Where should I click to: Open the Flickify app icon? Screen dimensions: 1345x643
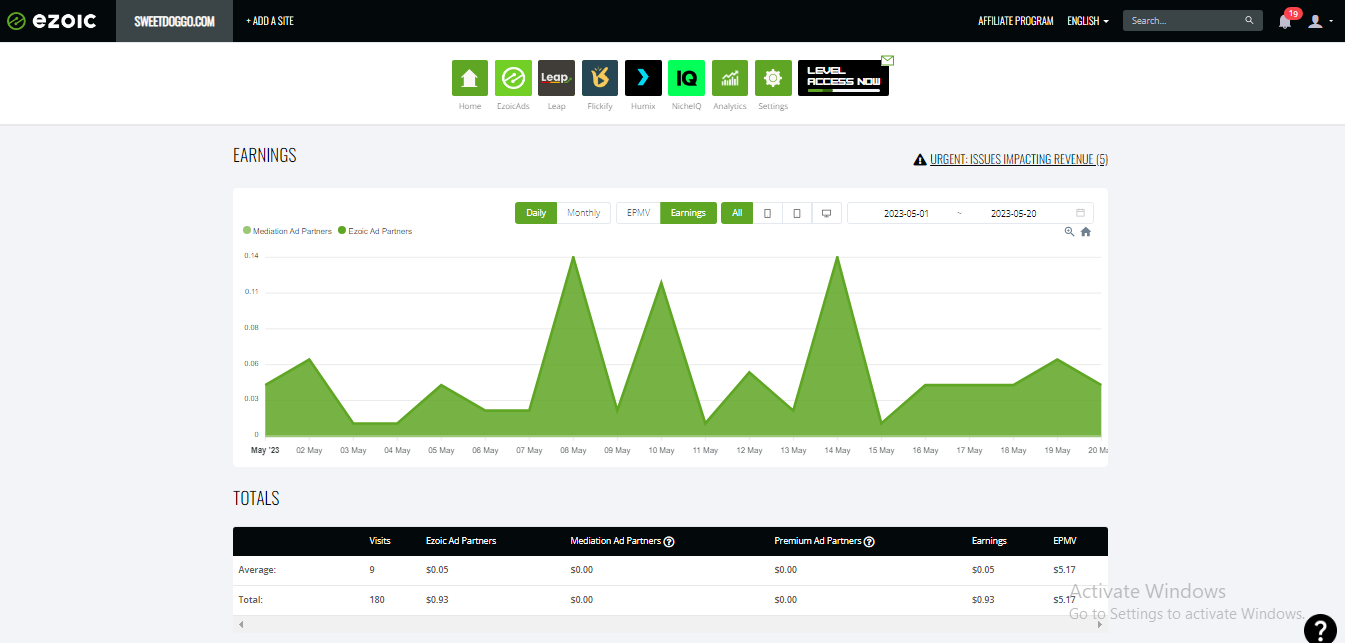[x=600, y=78]
